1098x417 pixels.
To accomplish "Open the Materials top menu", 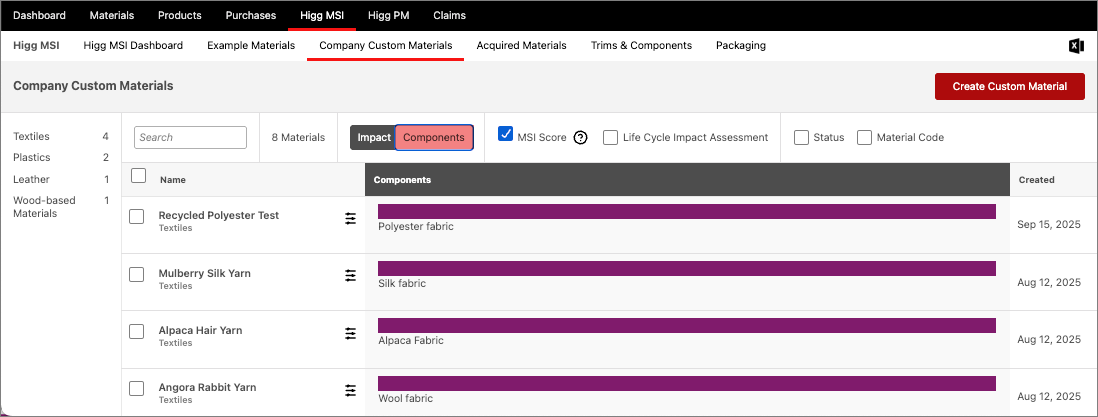I will 112,15.
